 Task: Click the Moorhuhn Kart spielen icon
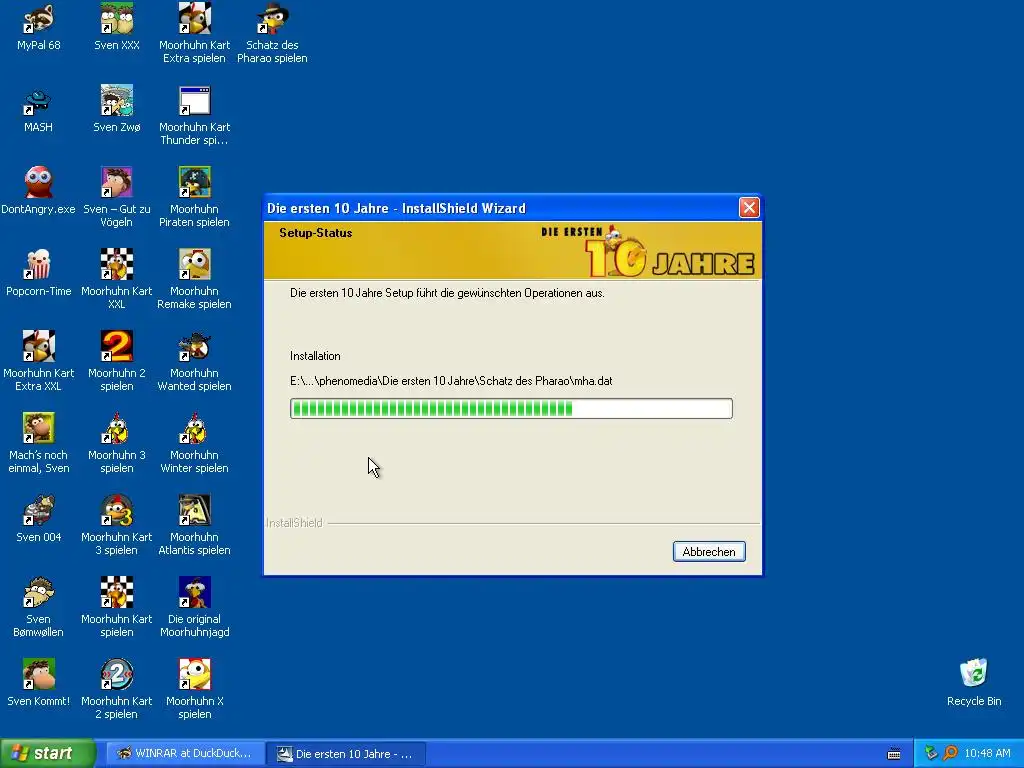point(117,607)
